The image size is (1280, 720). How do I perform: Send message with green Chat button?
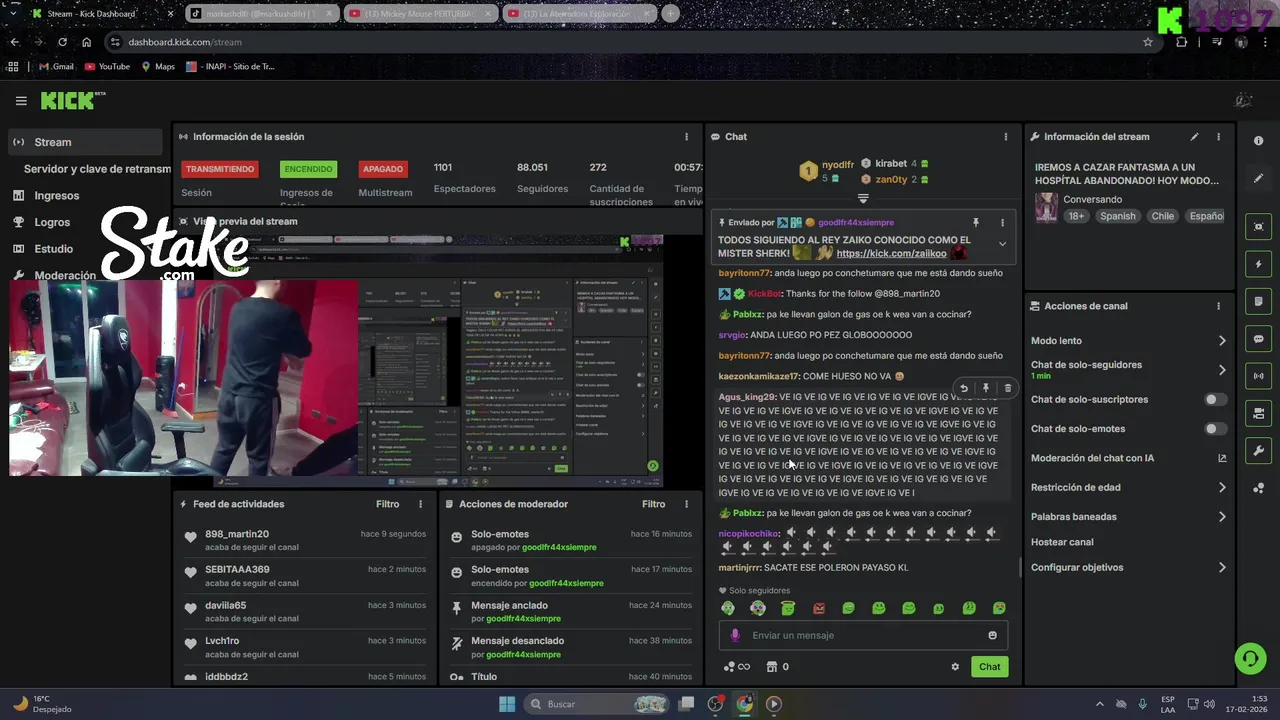point(989,667)
